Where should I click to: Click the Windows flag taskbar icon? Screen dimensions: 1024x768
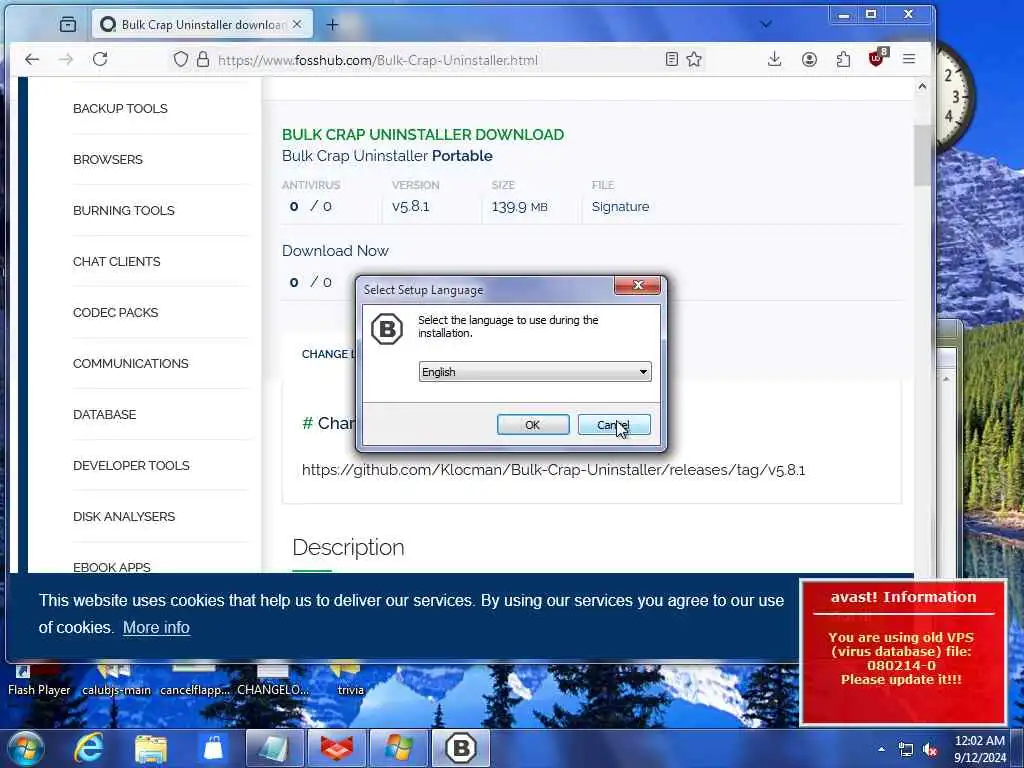pos(398,748)
